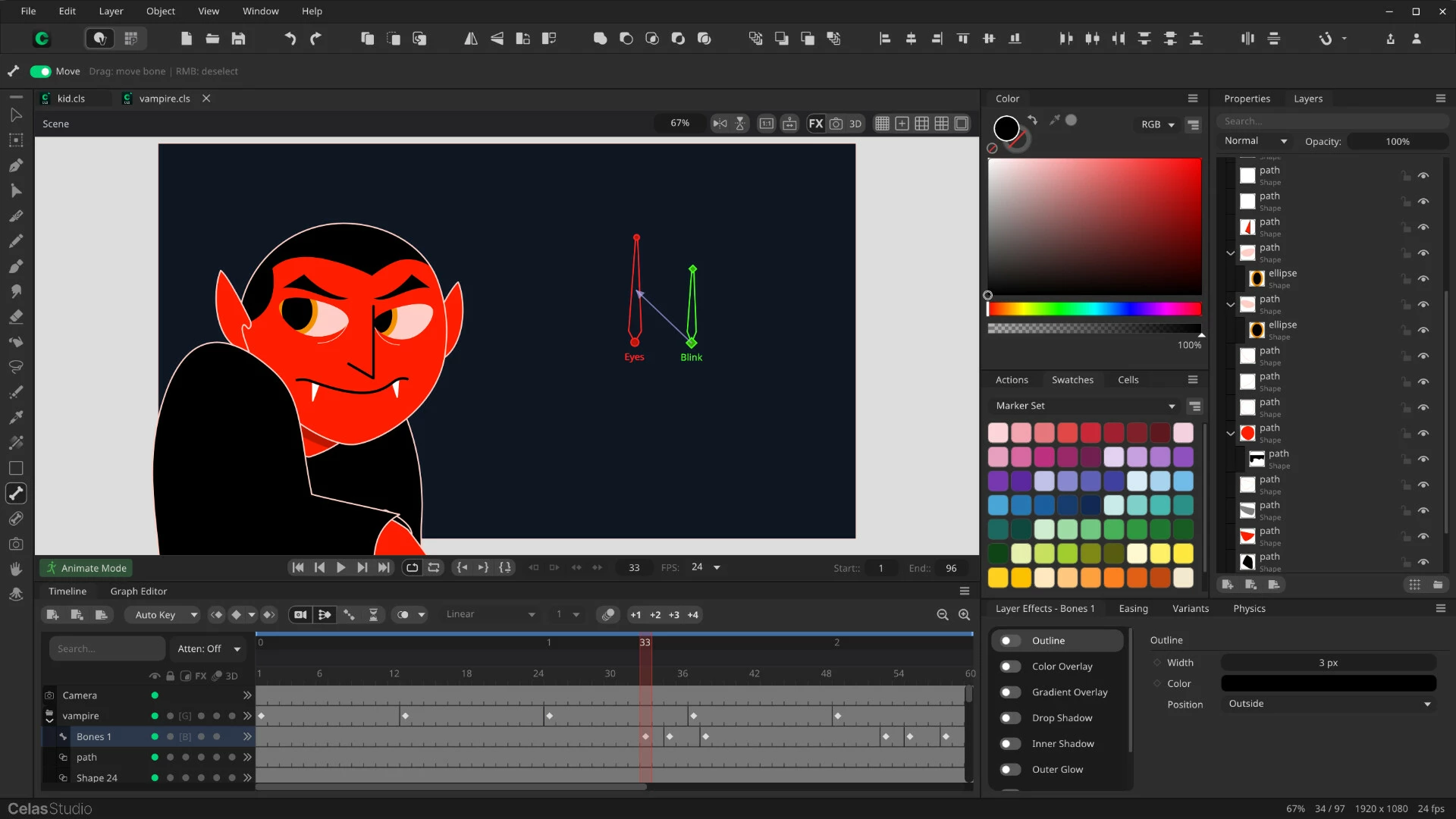Enable the Gradient Overlay effect

(x=1009, y=692)
